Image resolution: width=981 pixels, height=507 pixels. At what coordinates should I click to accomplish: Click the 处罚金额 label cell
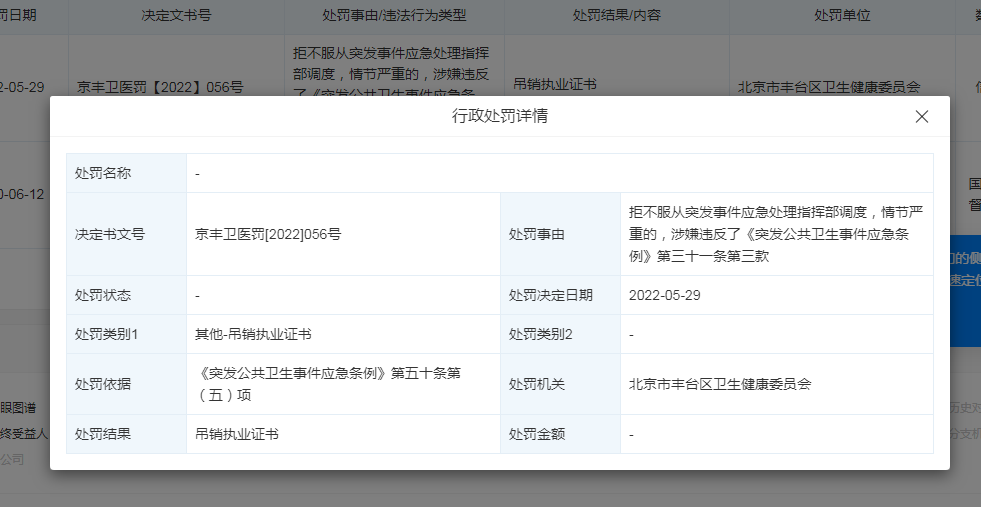coord(537,434)
